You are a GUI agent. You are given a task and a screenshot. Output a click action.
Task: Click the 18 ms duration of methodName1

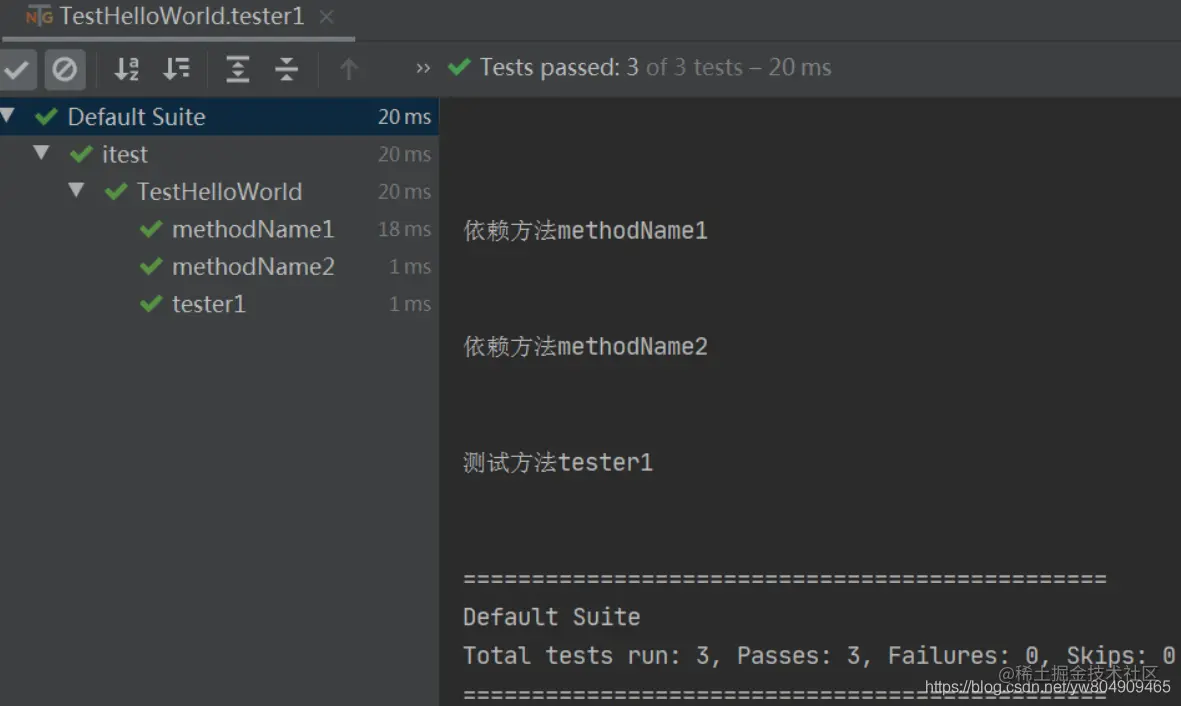pyautogui.click(x=404, y=229)
